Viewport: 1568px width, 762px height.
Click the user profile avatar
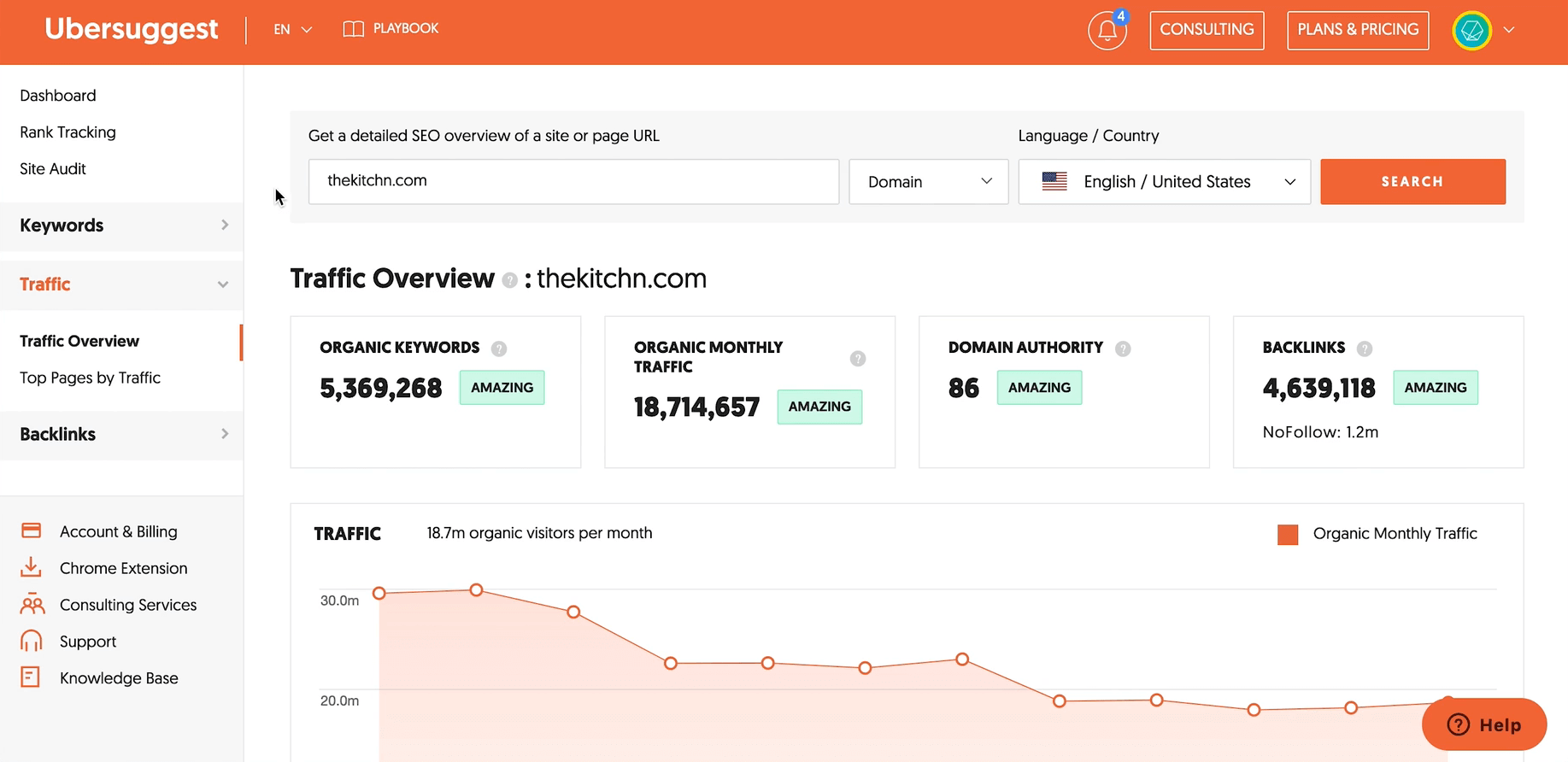1471,31
